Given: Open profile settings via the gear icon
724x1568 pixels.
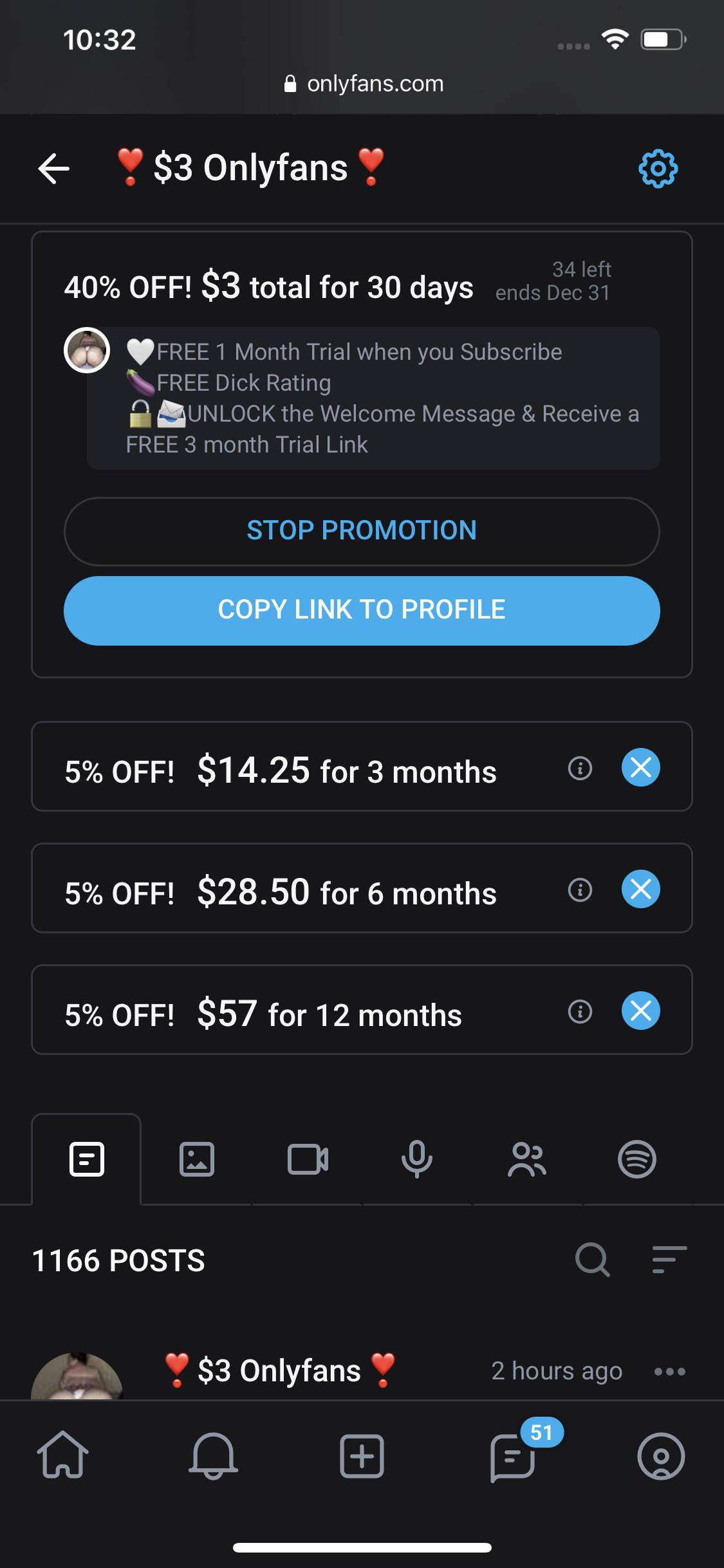Looking at the screenshot, I should [x=658, y=167].
